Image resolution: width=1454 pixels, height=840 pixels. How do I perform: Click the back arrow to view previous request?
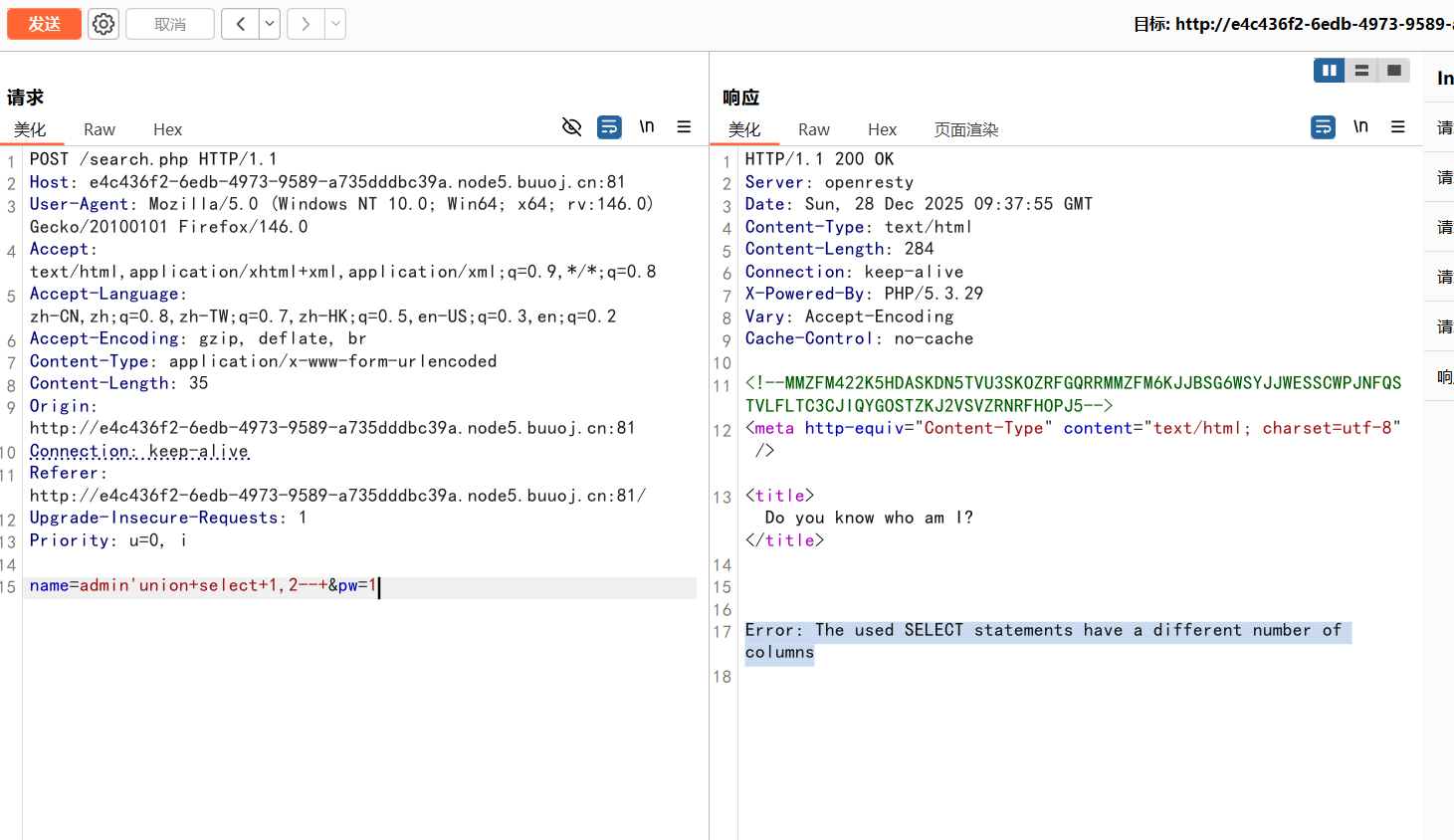[x=241, y=23]
